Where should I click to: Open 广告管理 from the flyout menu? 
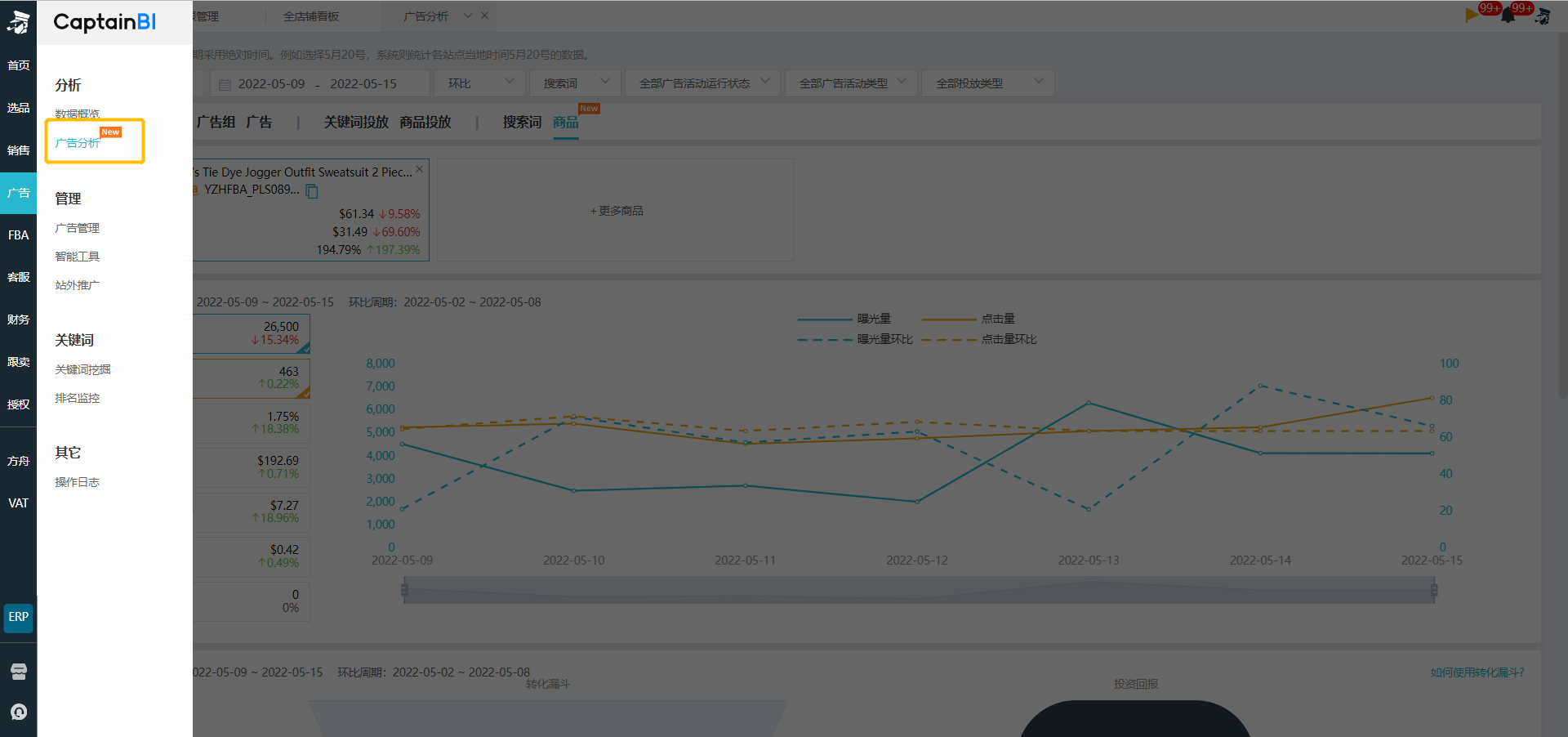pos(78,228)
